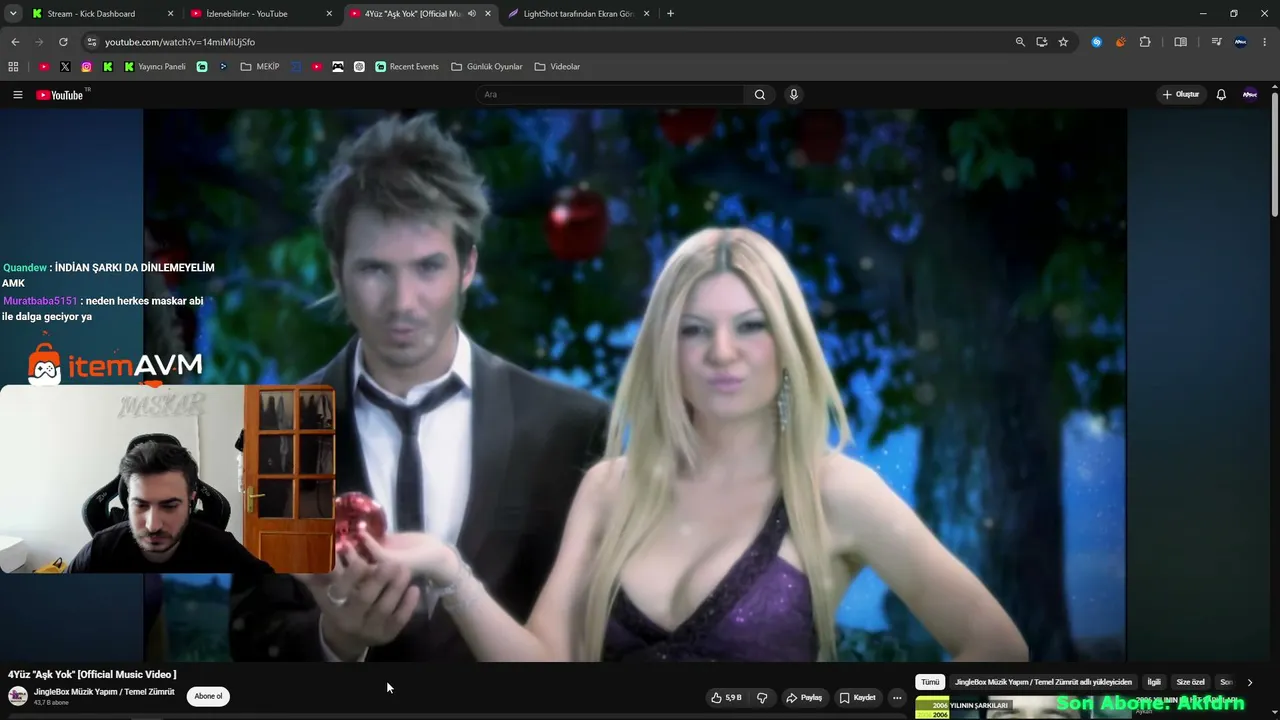The width and height of the screenshot is (1280, 720).
Task: Show more filter chips with right arrow
Action: (x=1249, y=682)
